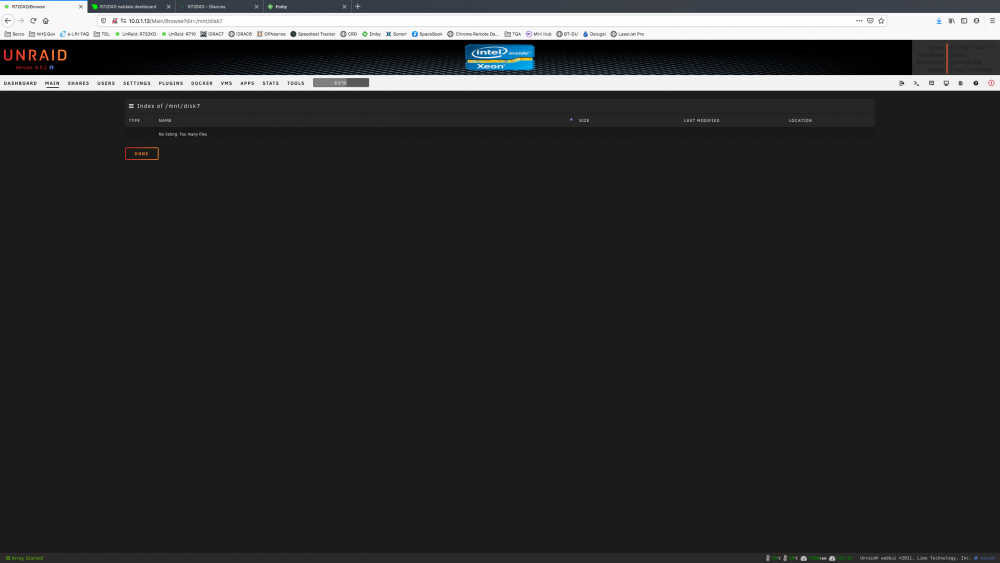Screen dimensions: 1000x563
Task: Open the Terminal icon in Unraid toolbar
Action: coord(916,83)
